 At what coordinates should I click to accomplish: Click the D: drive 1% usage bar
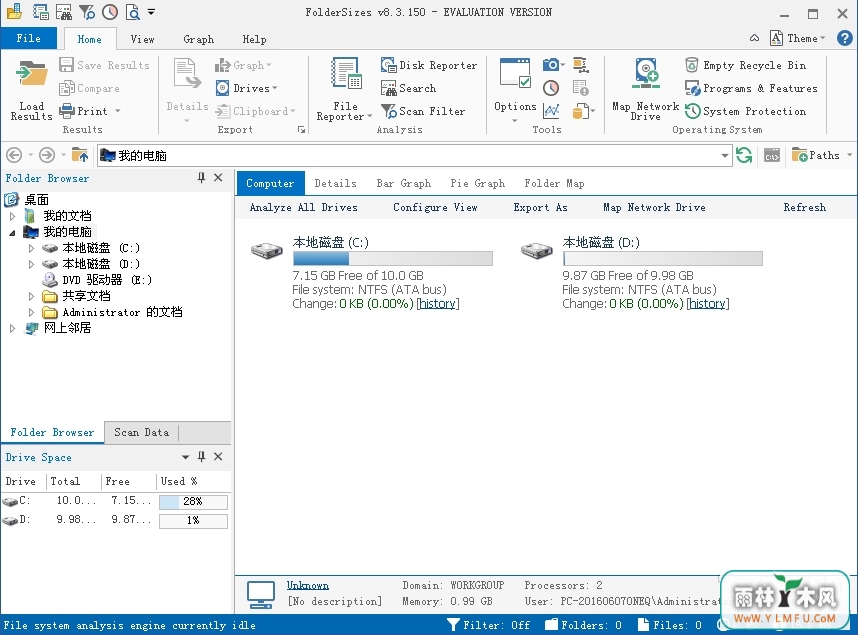tap(193, 521)
